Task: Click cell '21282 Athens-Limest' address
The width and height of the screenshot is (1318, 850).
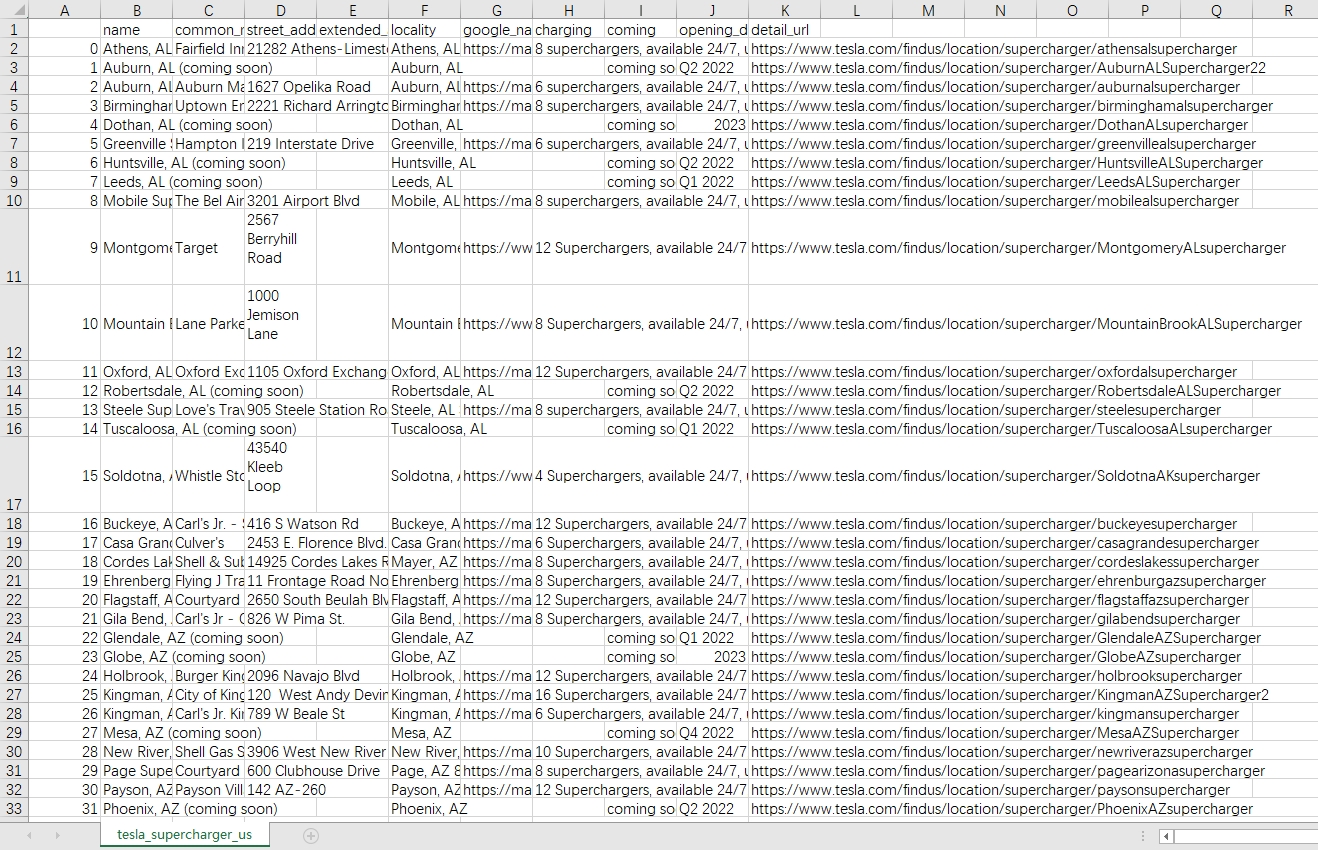Action: [x=316, y=49]
